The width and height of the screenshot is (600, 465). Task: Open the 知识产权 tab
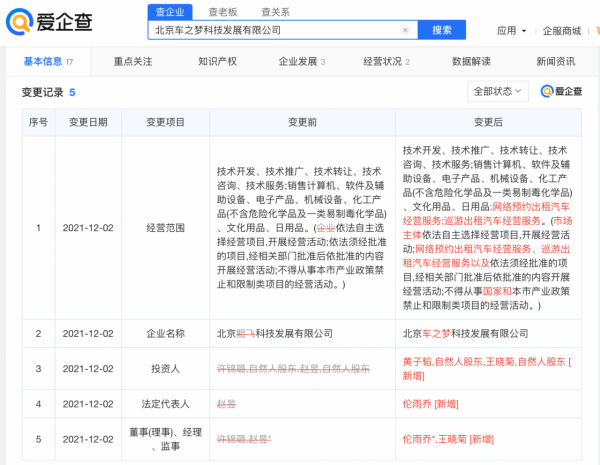tap(217, 61)
